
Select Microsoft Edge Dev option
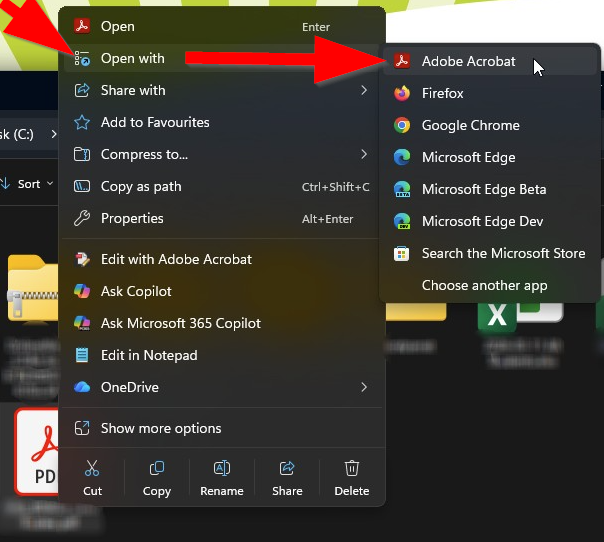(x=482, y=221)
